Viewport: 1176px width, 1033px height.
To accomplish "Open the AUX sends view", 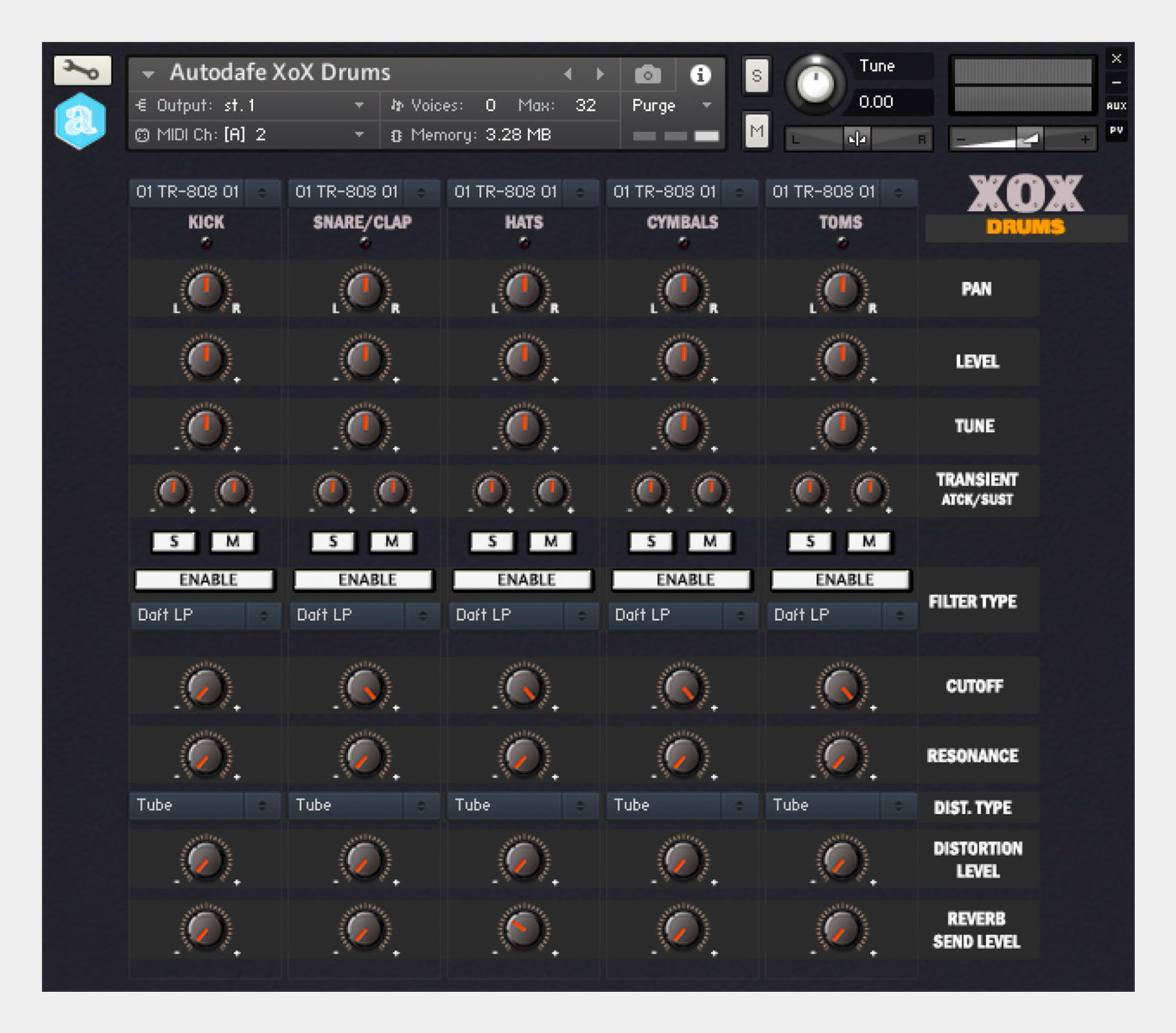I will tap(1116, 105).
